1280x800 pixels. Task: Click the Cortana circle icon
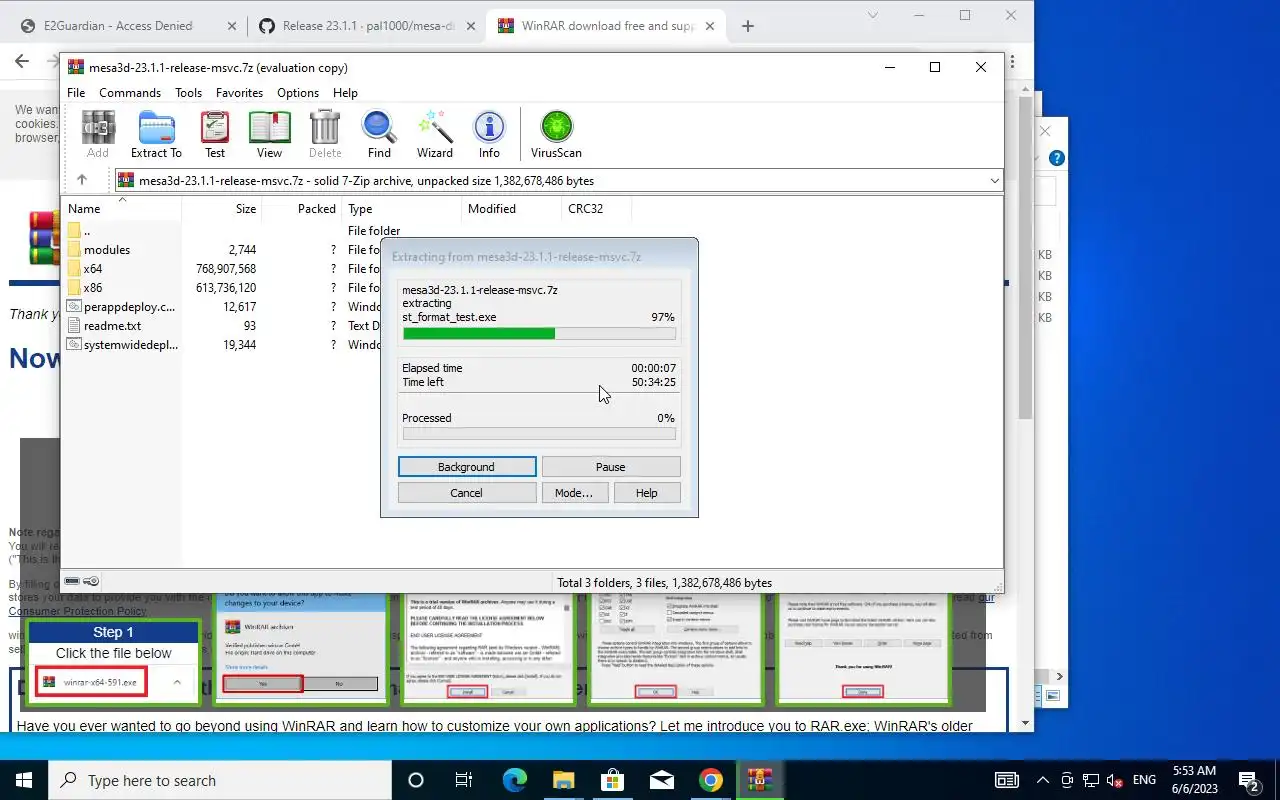[x=416, y=780]
